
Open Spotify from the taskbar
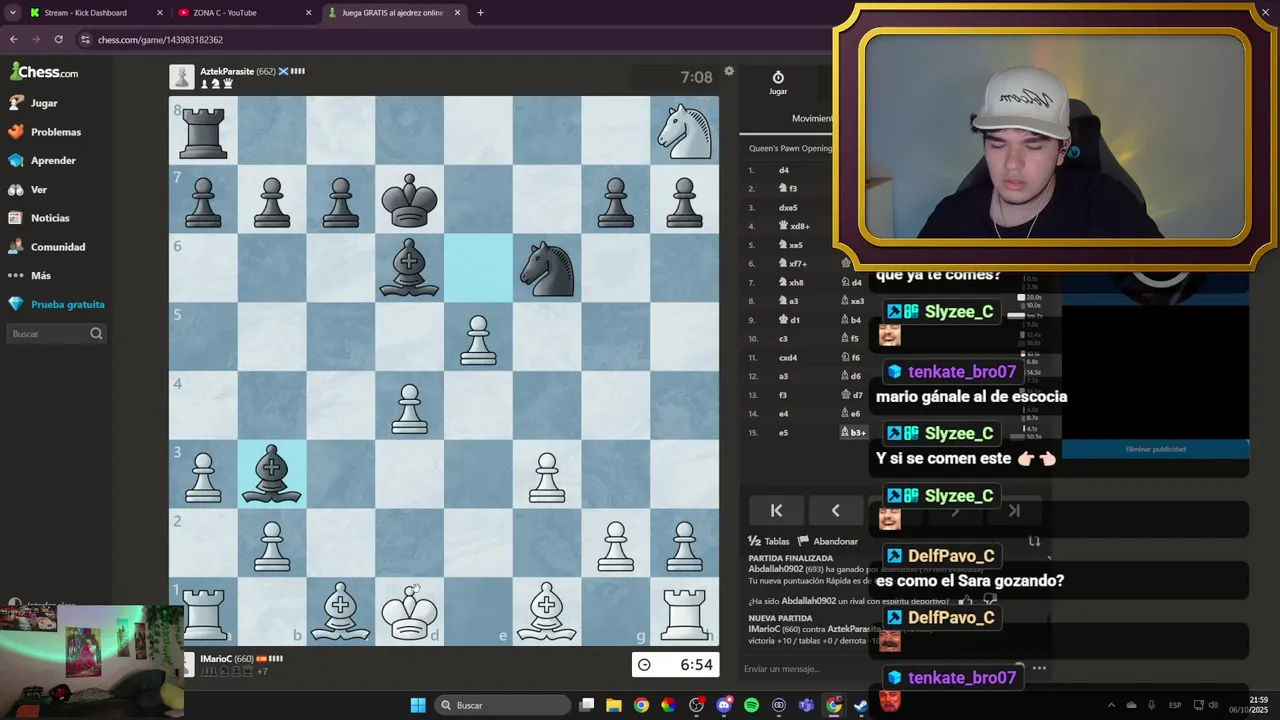751,705
